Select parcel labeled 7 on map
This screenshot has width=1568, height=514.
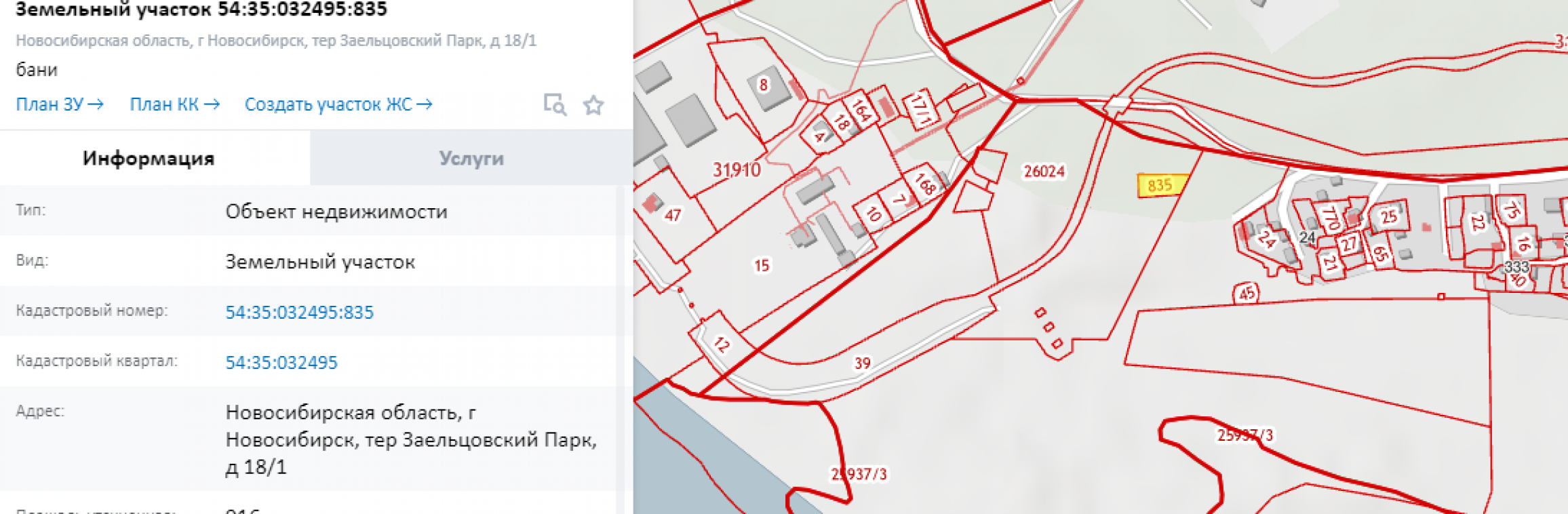click(899, 199)
